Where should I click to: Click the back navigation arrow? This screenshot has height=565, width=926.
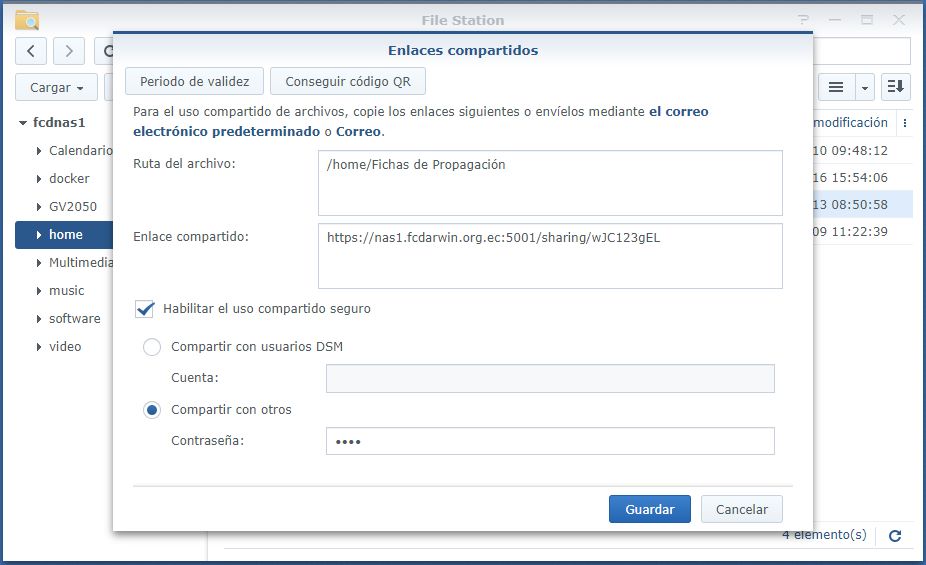(32, 51)
